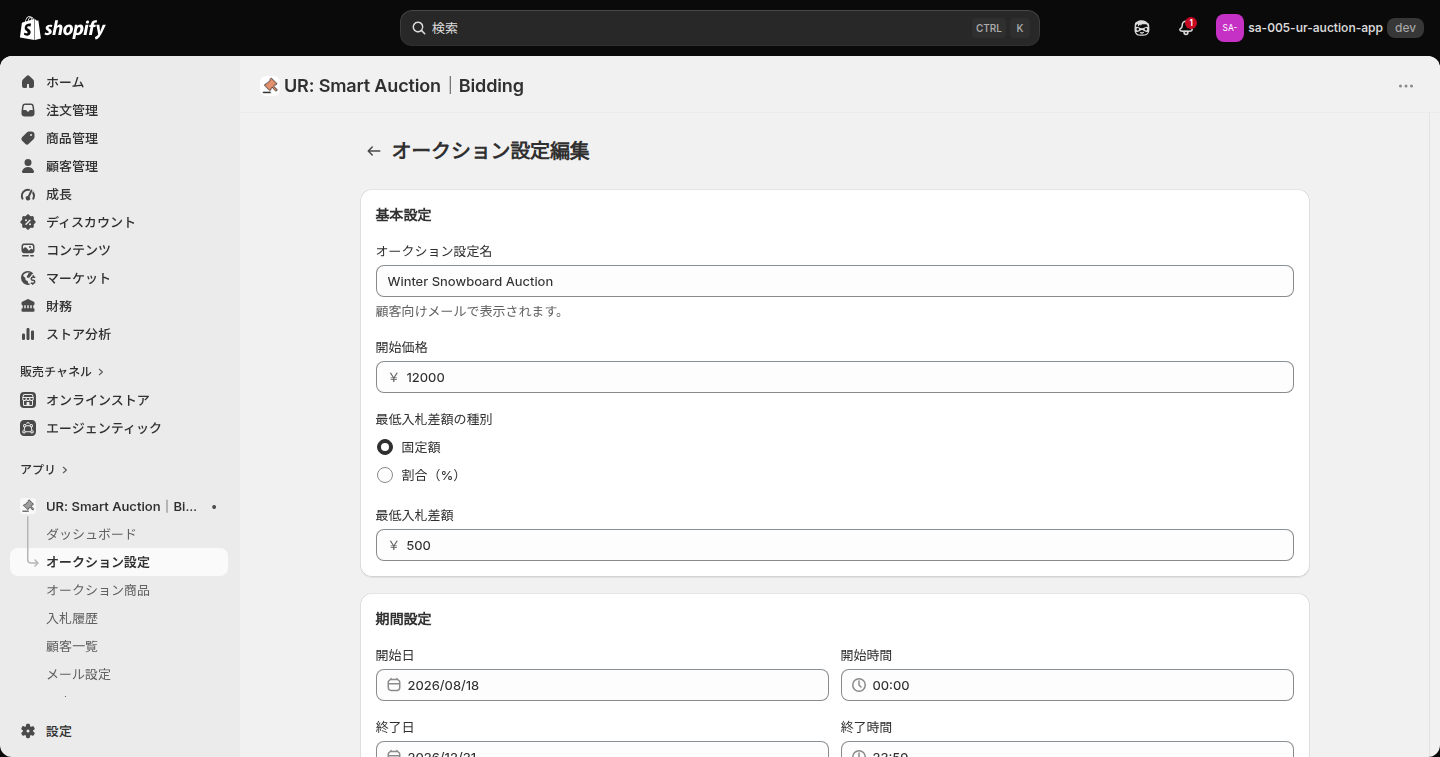
Task: Open the sidekick assistant icon in top bar
Action: pos(1142,28)
